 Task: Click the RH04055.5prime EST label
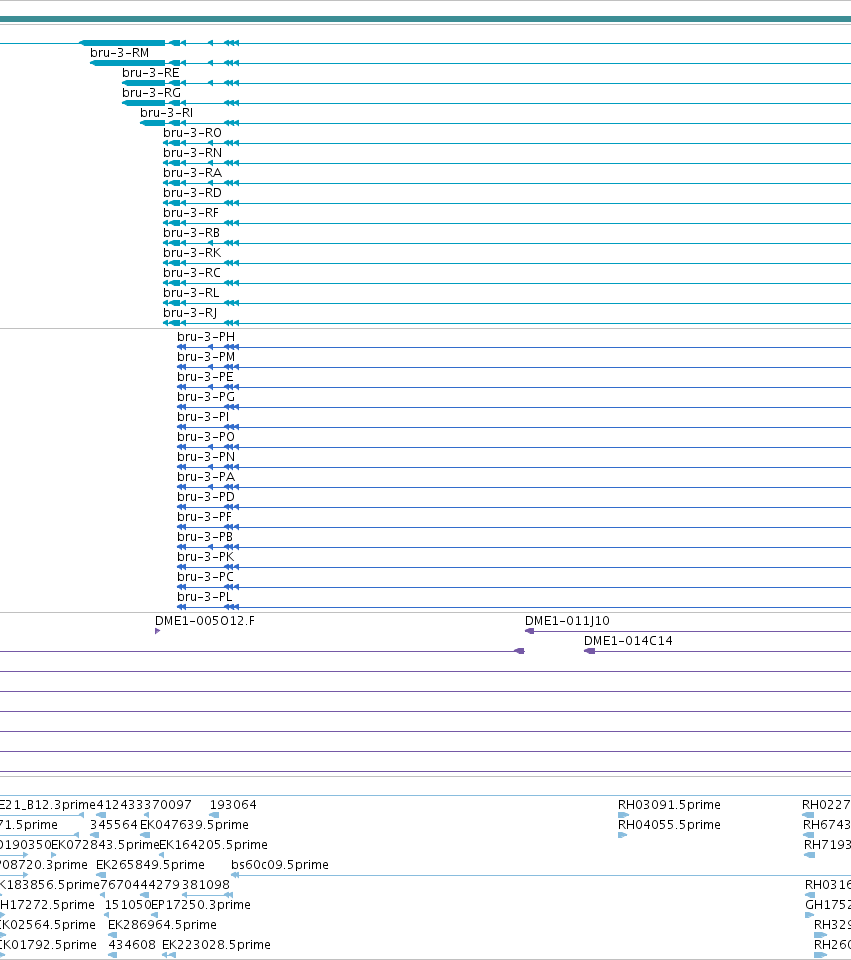669,825
